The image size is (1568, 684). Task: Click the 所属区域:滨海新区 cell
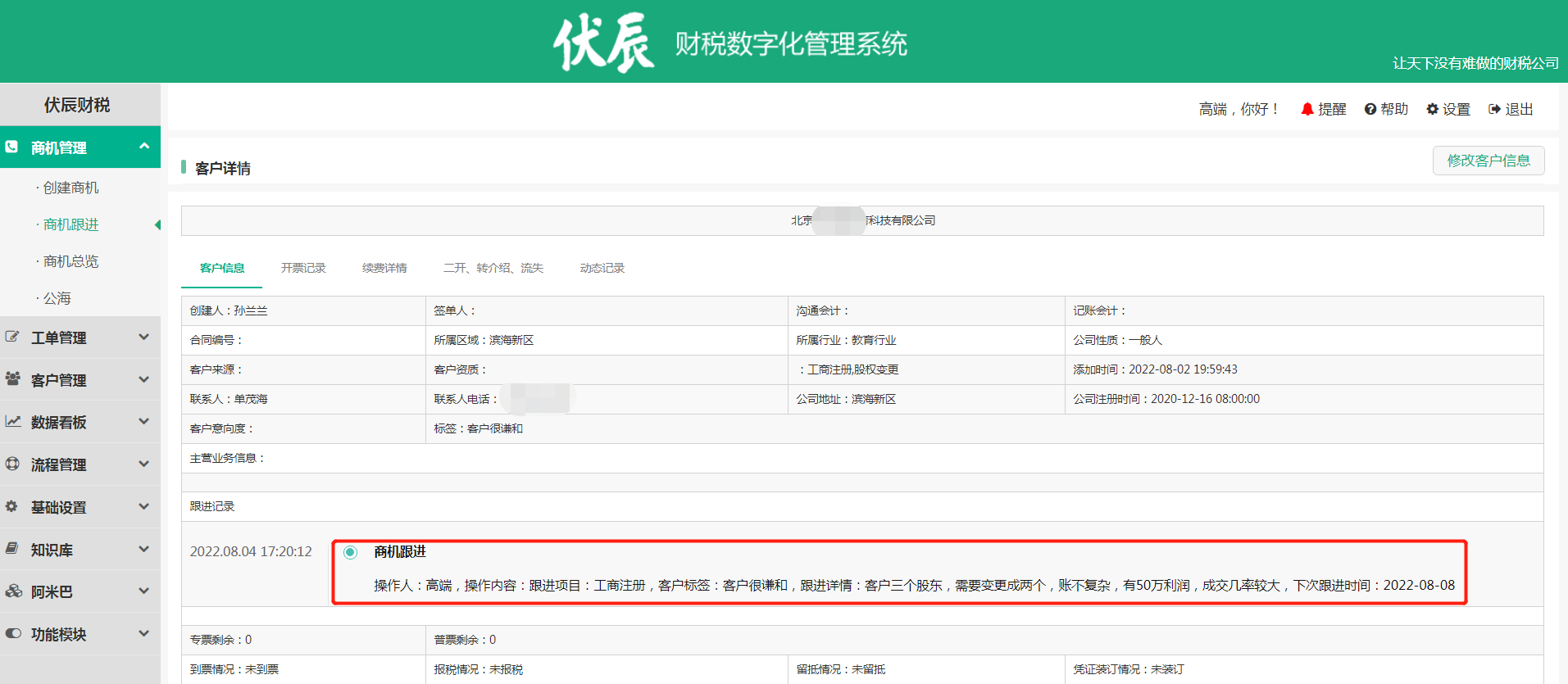point(607,340)
